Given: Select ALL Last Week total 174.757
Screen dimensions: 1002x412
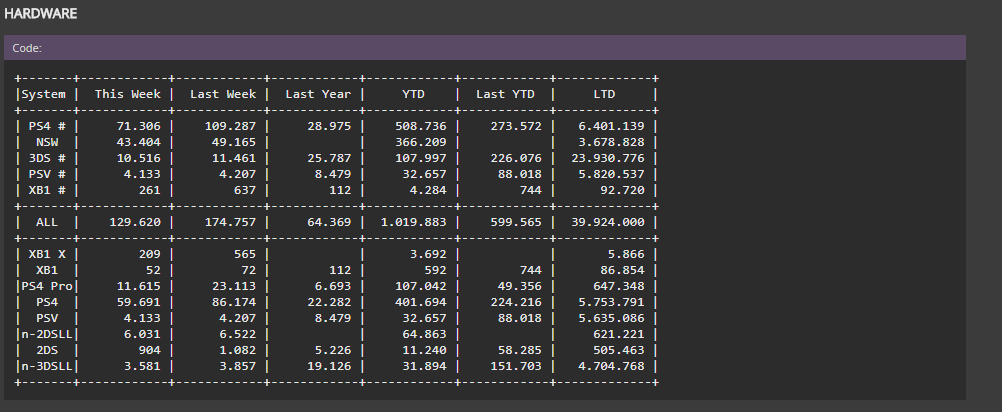Looking at the screenshot, I should 230,222.
